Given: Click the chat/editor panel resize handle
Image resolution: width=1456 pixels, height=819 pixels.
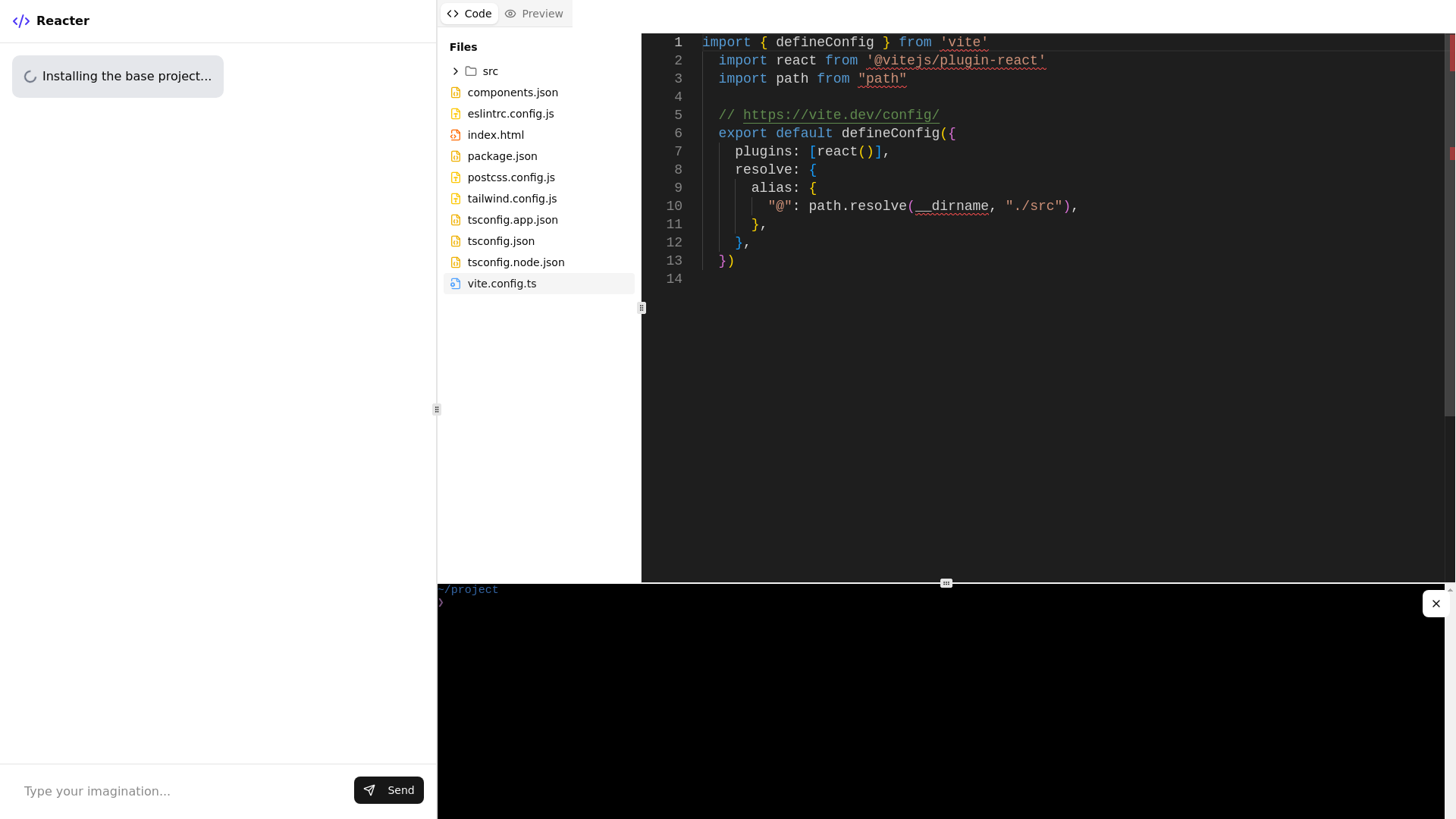Looking at the screenshot, I should [x=437, y=409].
